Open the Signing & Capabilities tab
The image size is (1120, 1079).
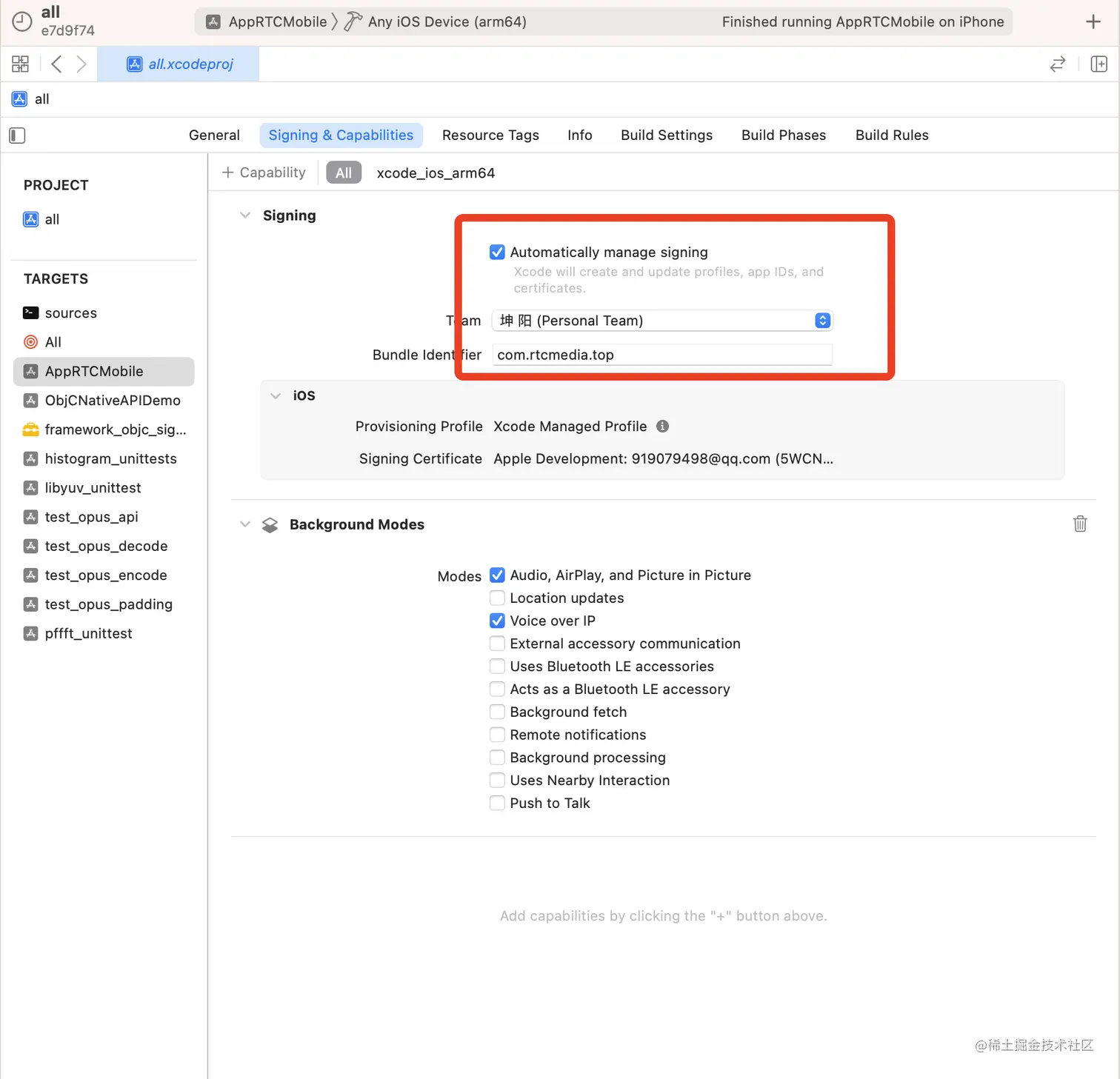click(341, 136)
